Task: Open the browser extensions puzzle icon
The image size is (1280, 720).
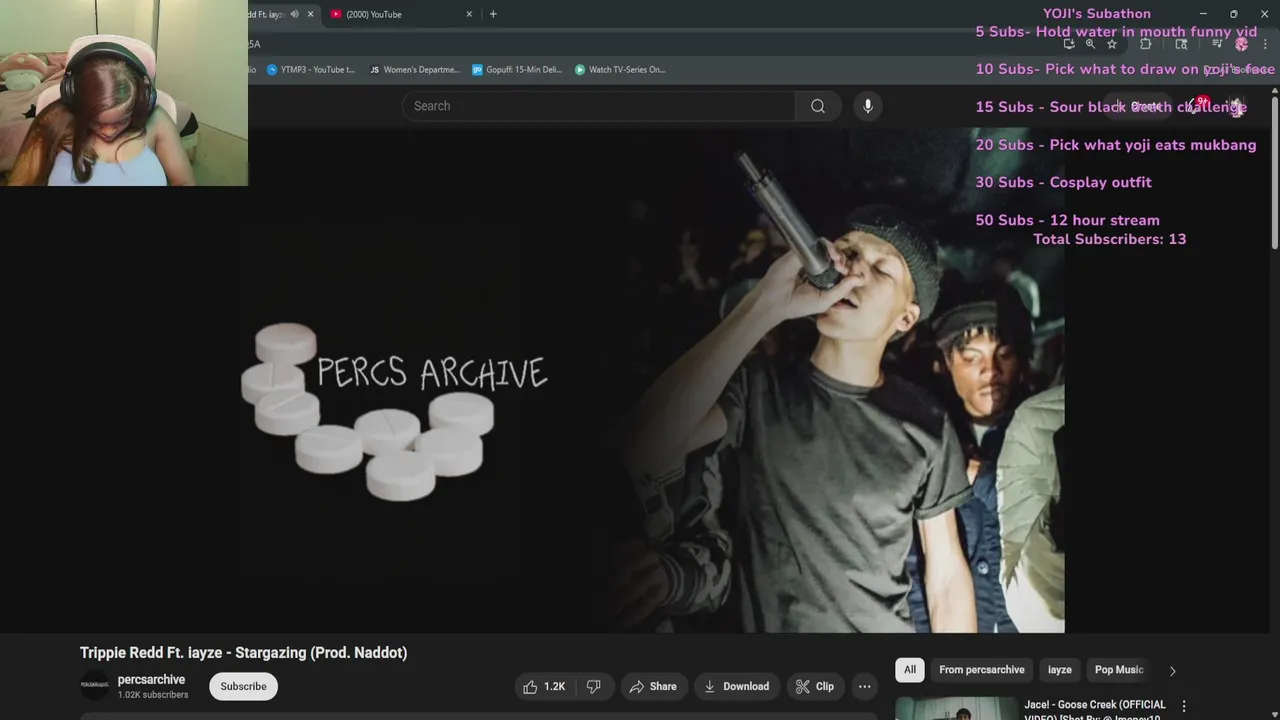Action: point(1146,44)
